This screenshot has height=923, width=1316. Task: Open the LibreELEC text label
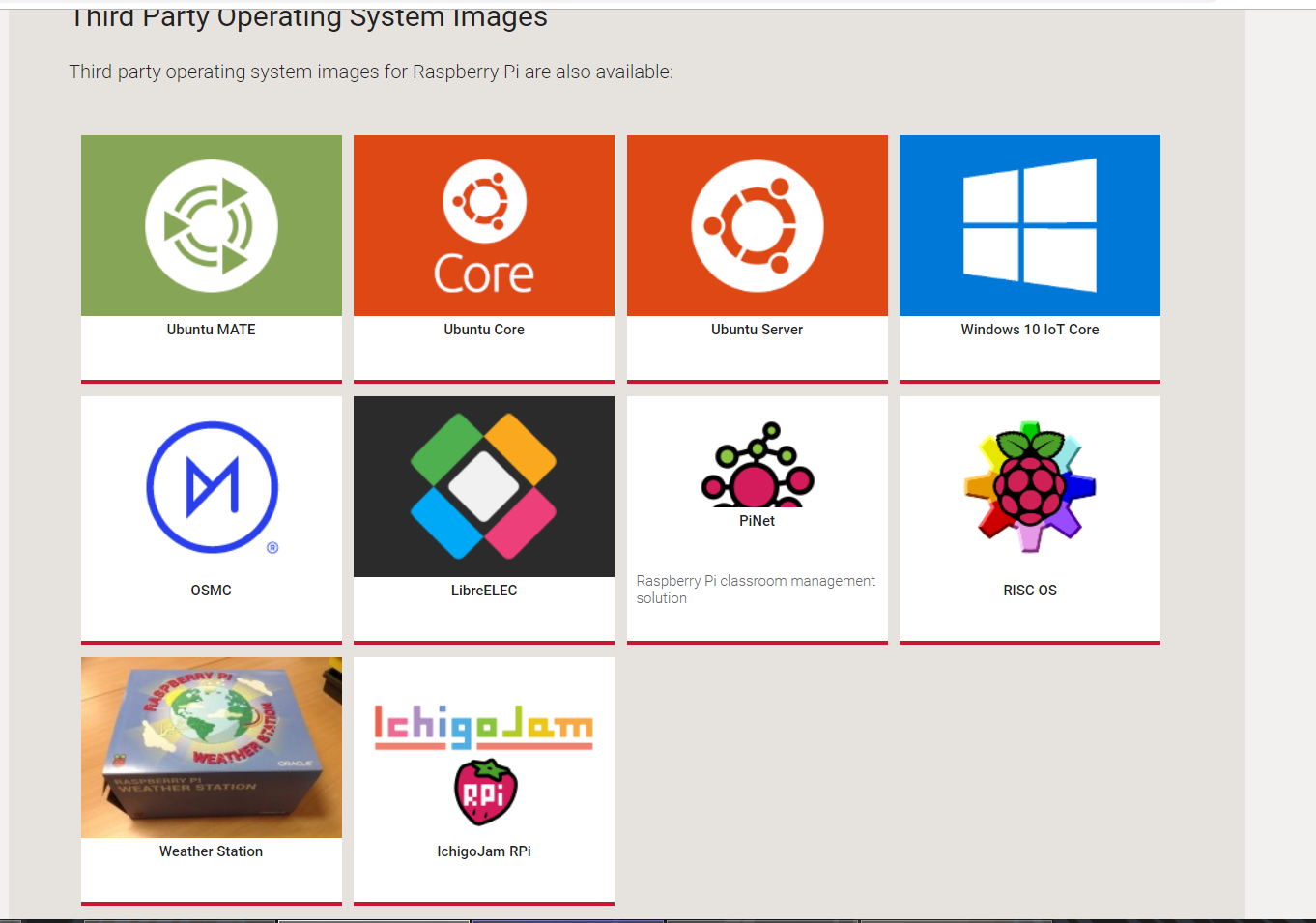point(484,591)
